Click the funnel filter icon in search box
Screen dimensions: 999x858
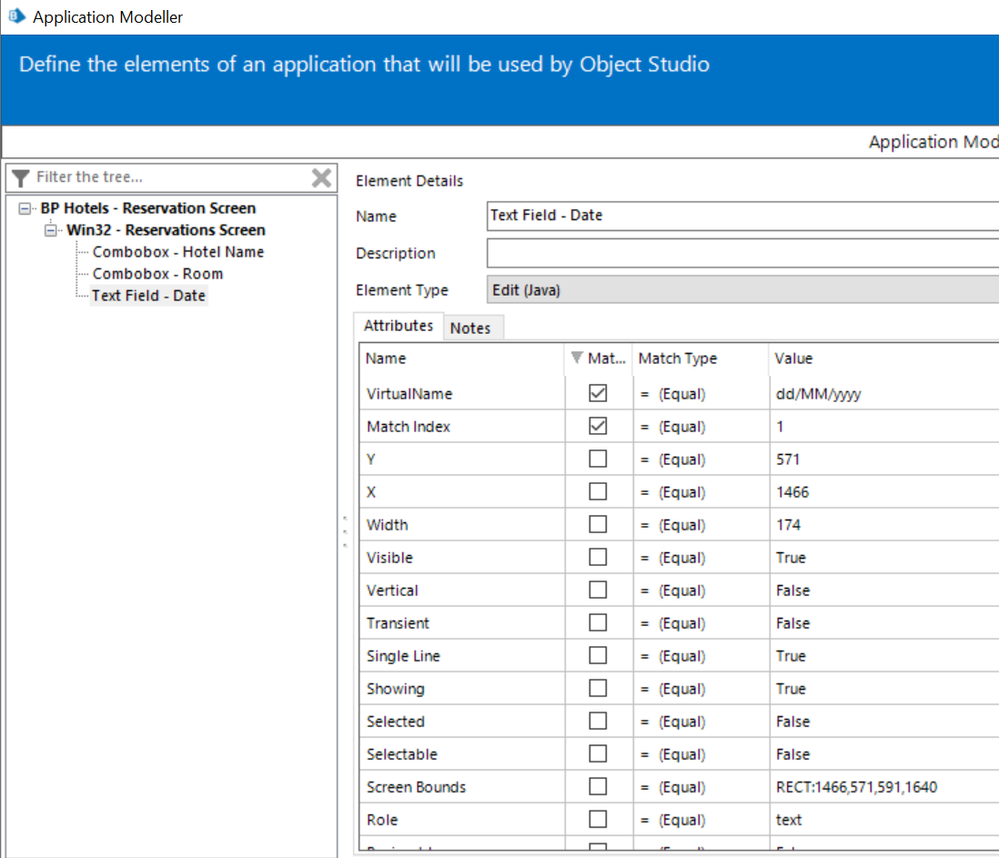point(21,178)
